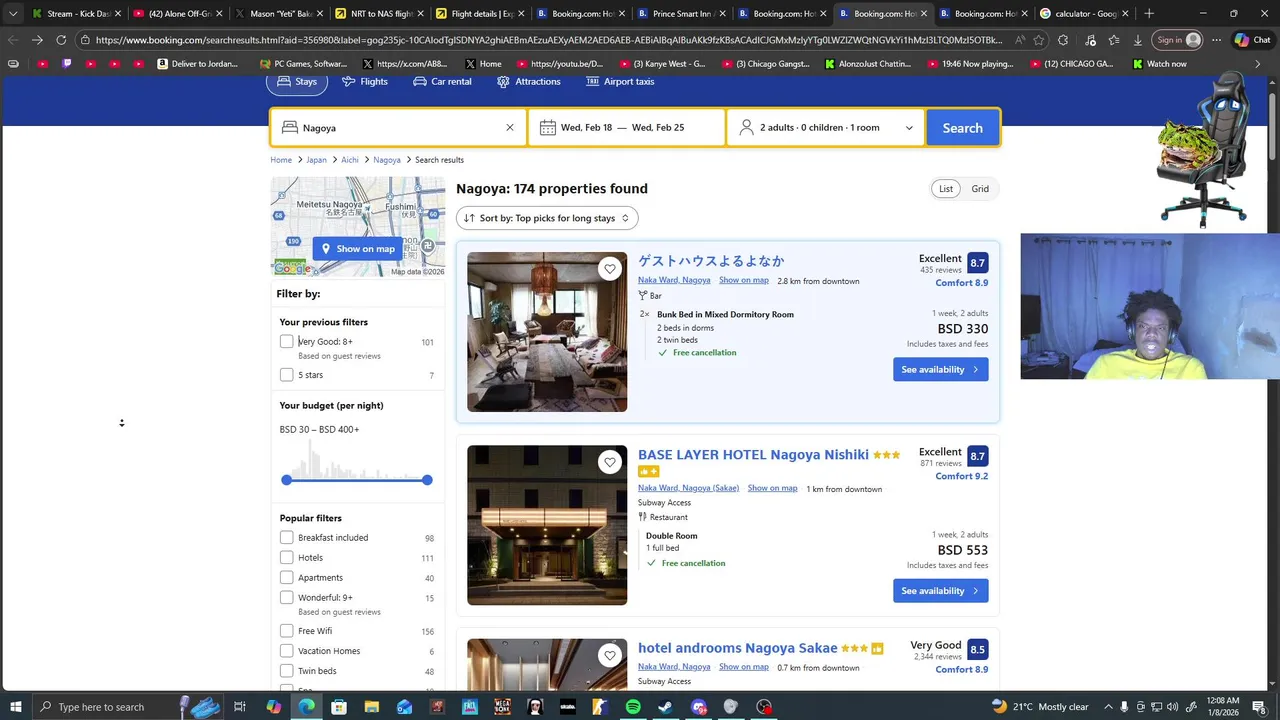The width and height of the screenshot is (1280, 720).
Task: Open the Airport taxis tab
Action: (x=620, y=82)
